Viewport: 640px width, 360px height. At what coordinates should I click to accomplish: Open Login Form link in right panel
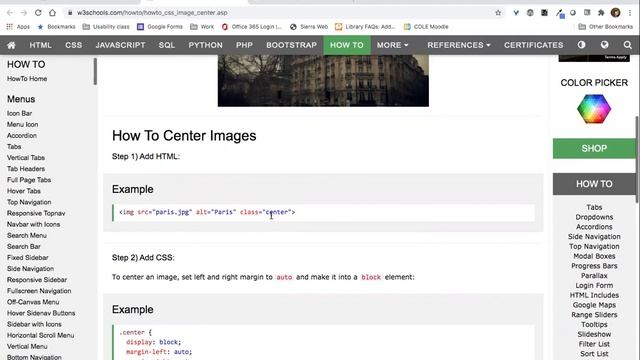[594, 286]
